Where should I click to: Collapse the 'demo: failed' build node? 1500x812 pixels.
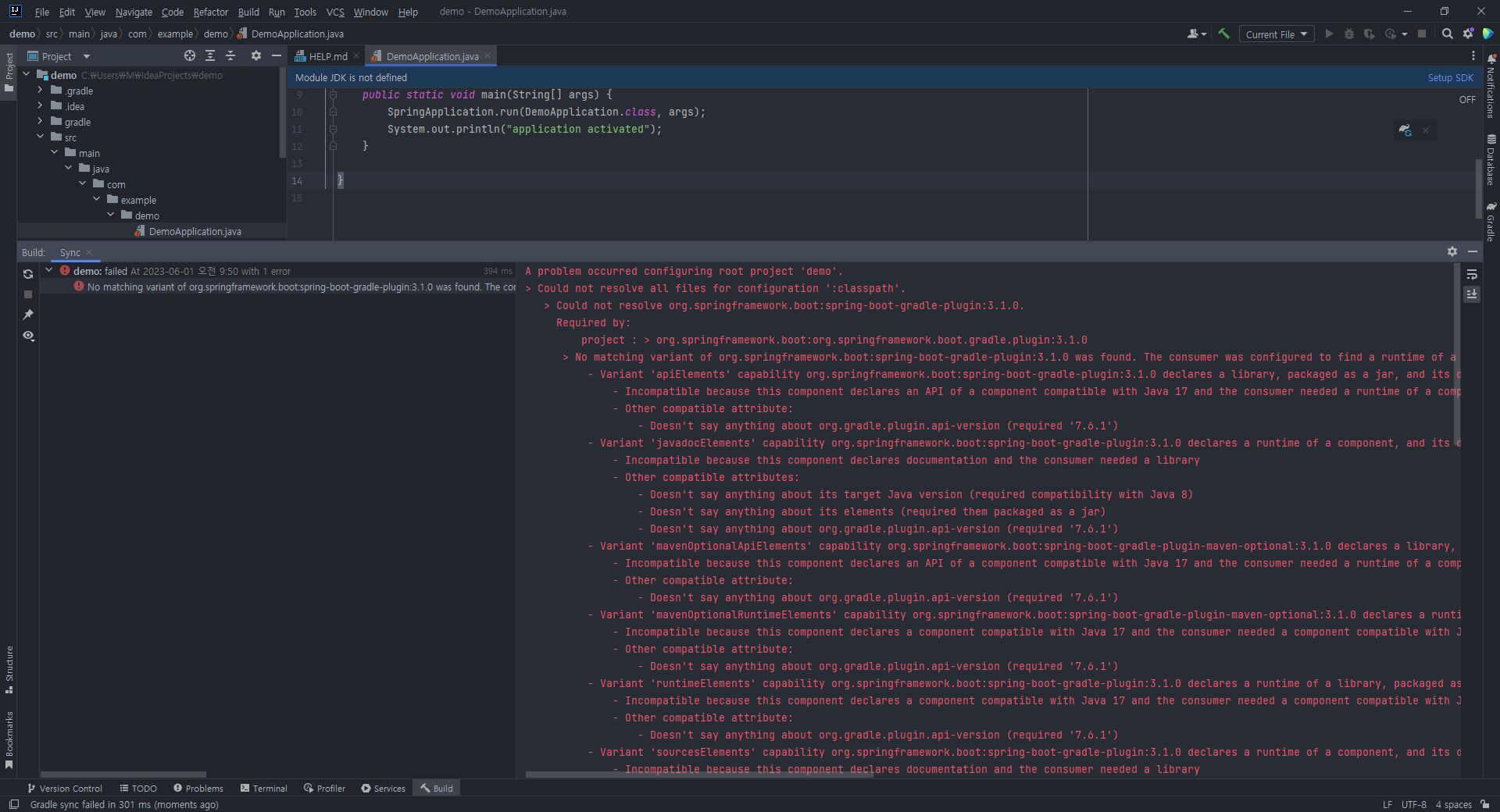tap(48, 271)
